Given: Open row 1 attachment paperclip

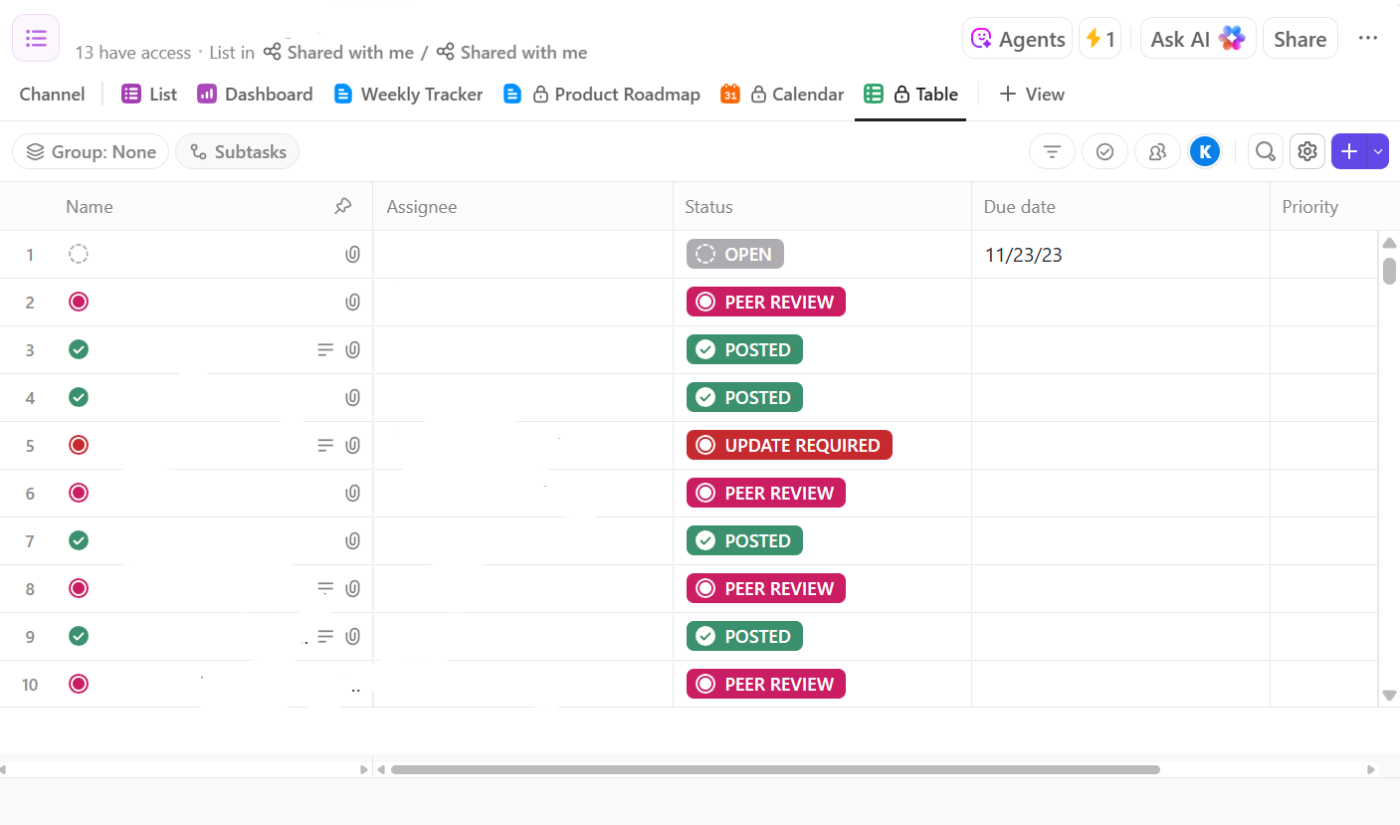Looking at the screenshot, I should tap(353, 255).
